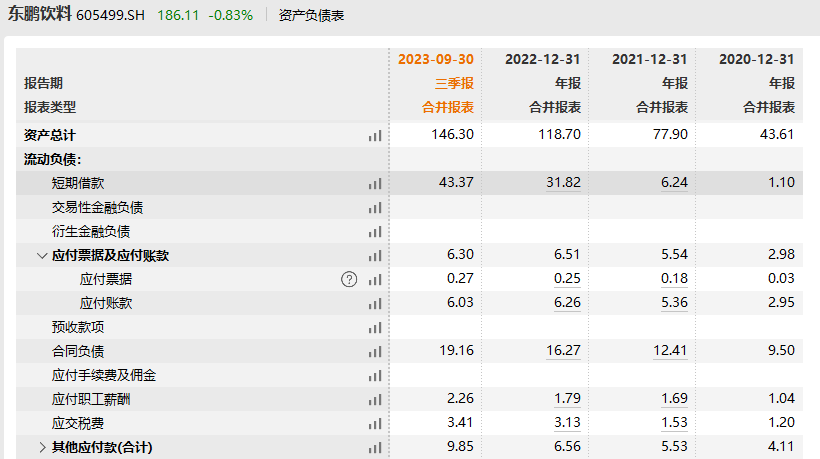Click 其他应付款 value 9.85

pos(460,447)
